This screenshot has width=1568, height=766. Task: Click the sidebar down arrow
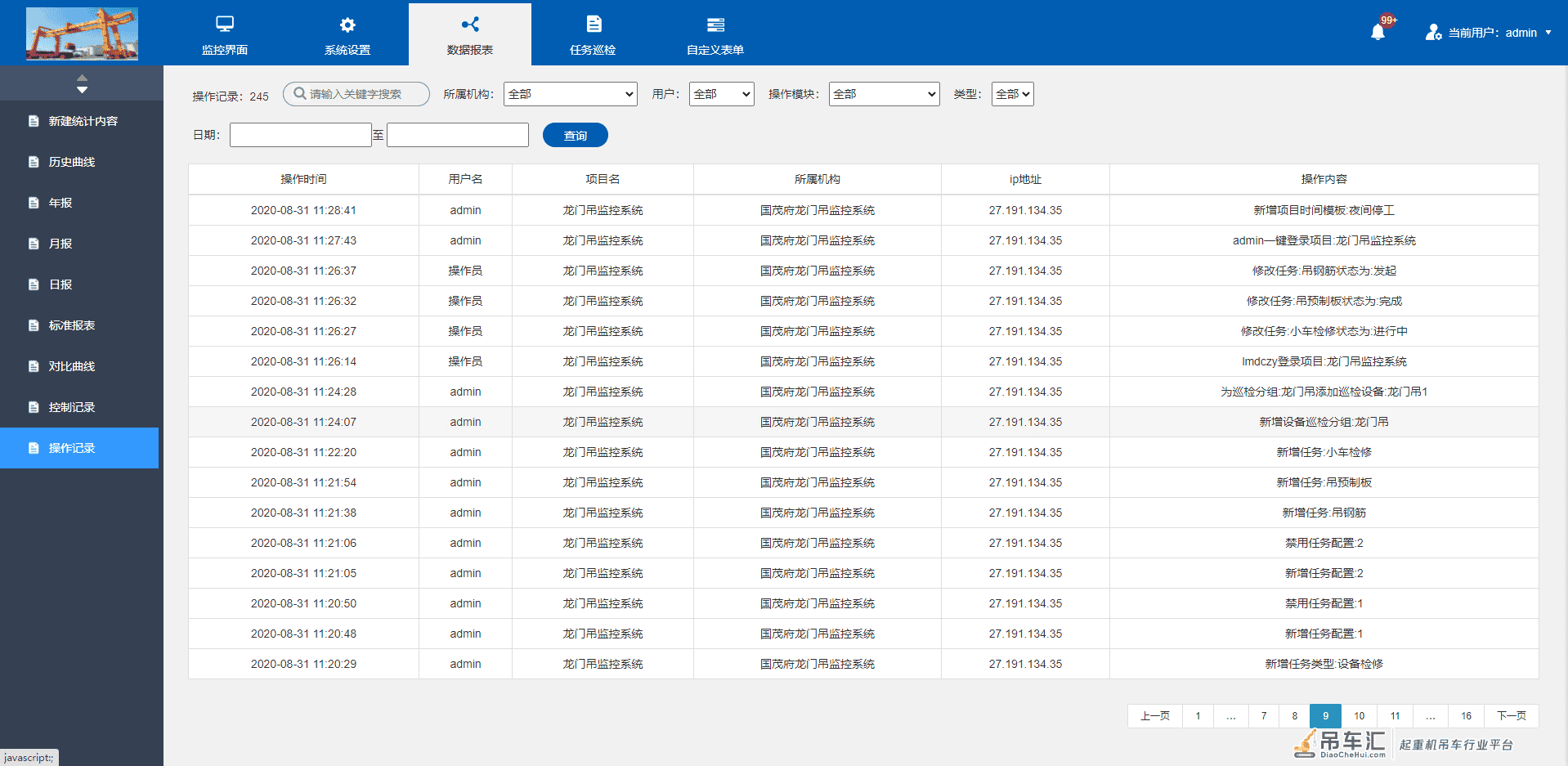click(x=82, y=89)
